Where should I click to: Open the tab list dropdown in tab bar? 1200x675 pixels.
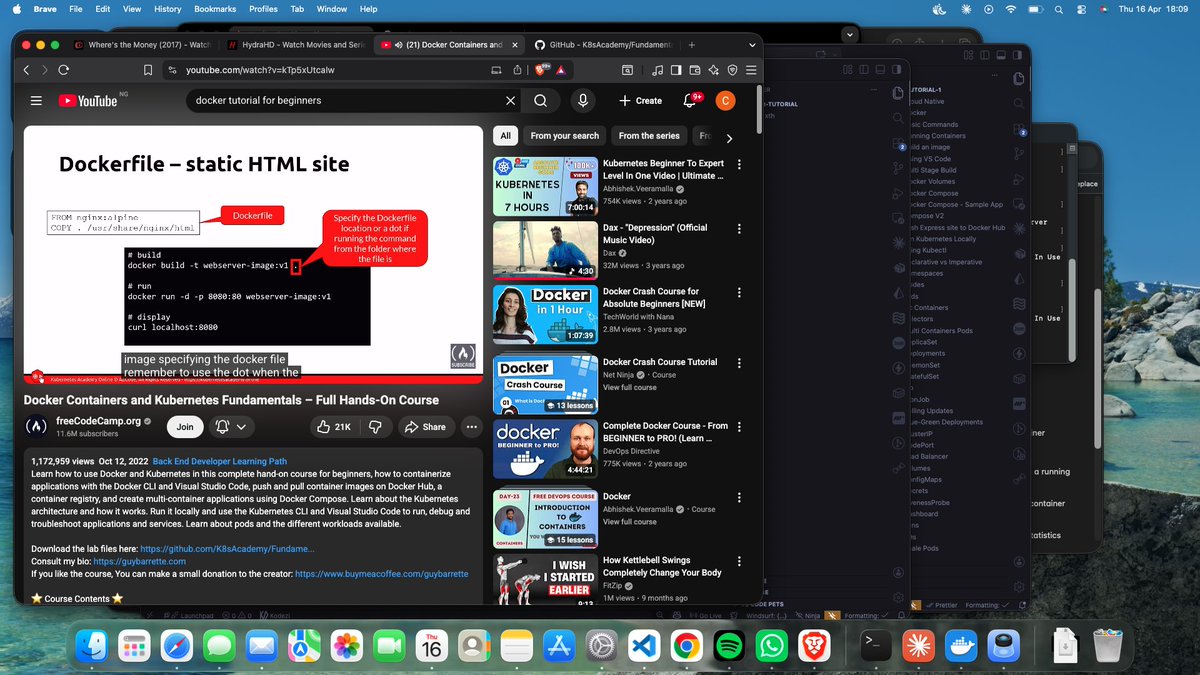click(x=752, y=45)
